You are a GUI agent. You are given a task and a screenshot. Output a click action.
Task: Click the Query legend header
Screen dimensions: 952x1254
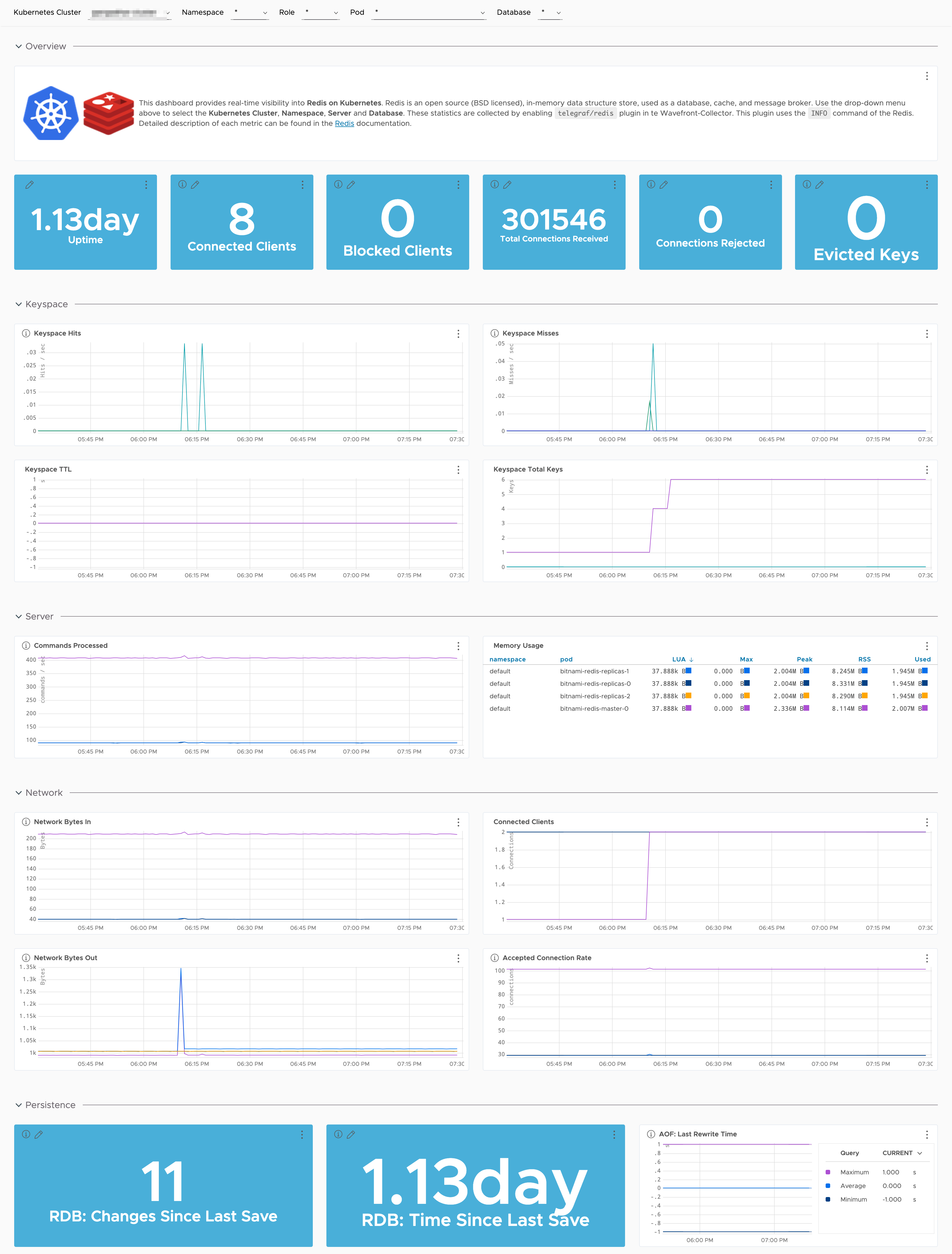coord(849,1153)
